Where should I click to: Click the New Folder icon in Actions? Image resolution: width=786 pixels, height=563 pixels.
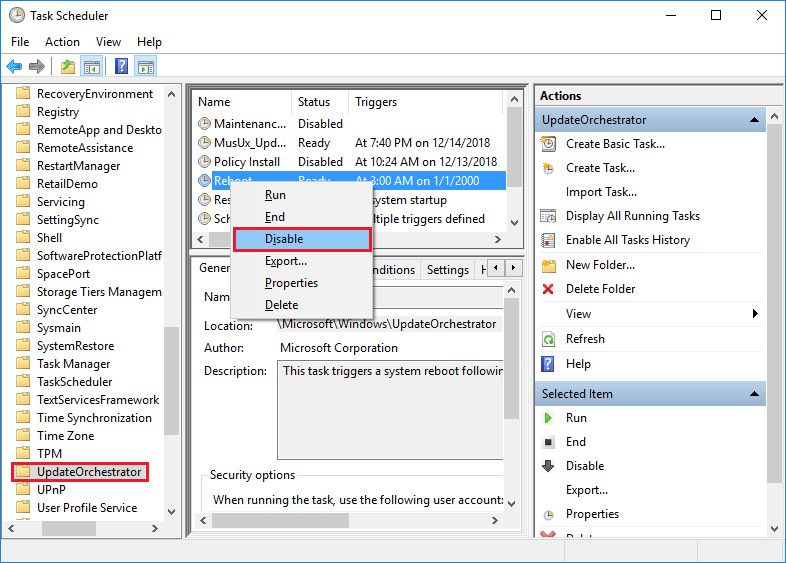pyautogui.click(x=548, y=265)
